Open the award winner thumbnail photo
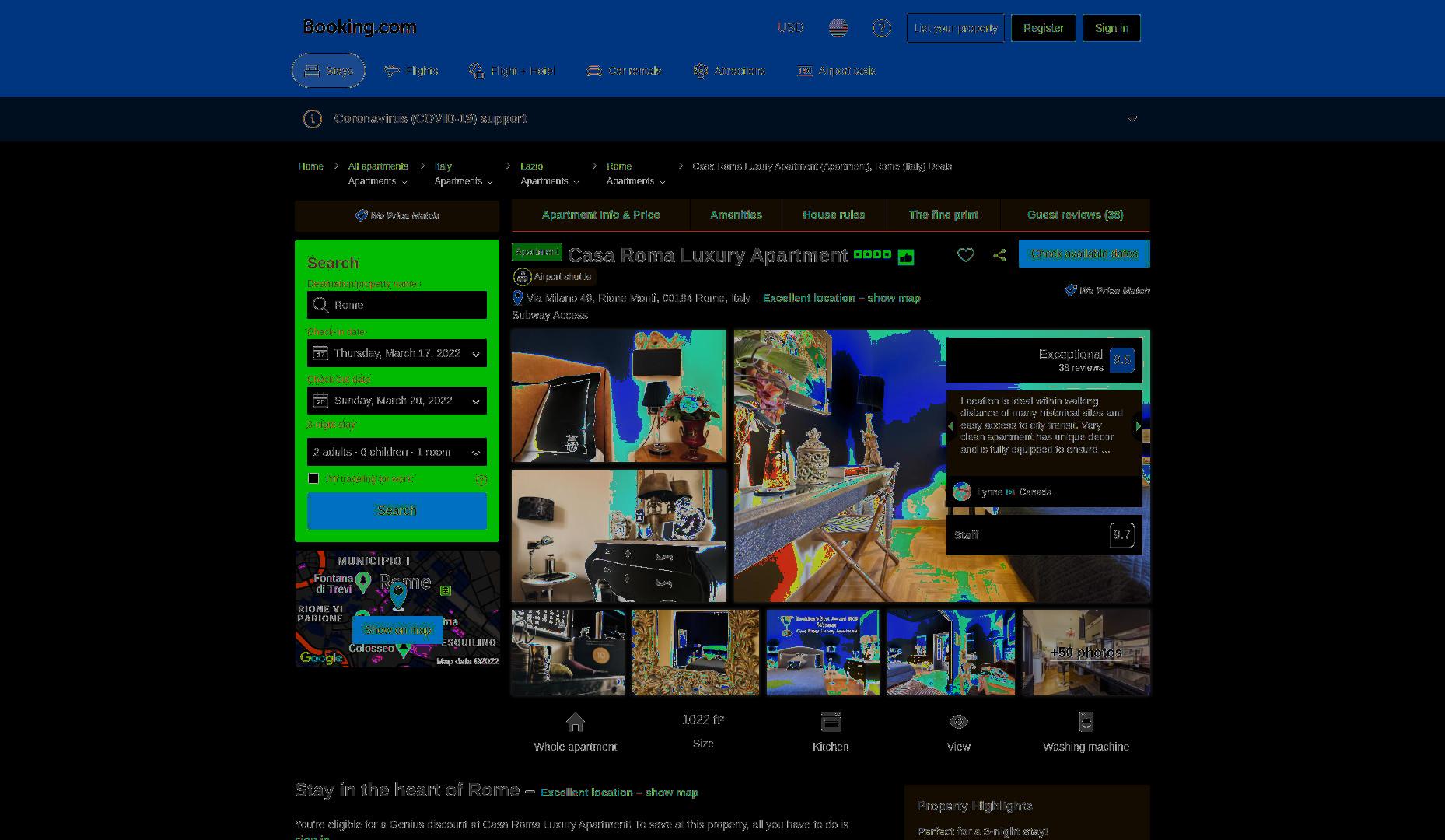This screenshot has height=840, width=1445. click(823, 653)
